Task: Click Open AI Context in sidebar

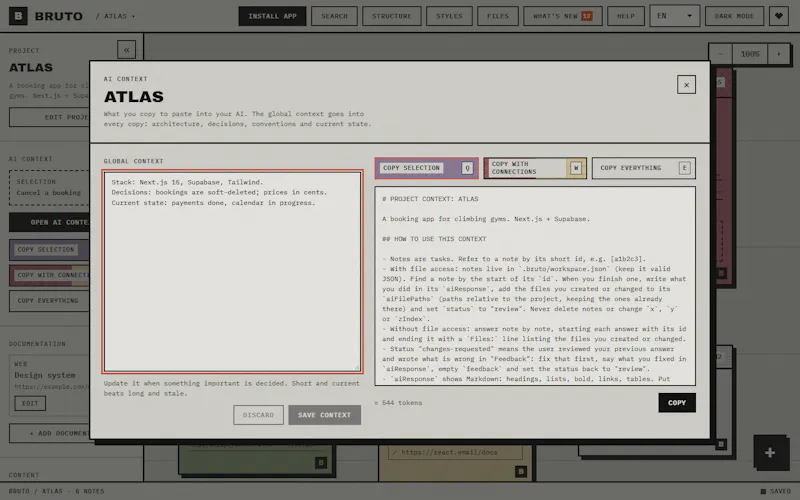Action: click(49, 222)
